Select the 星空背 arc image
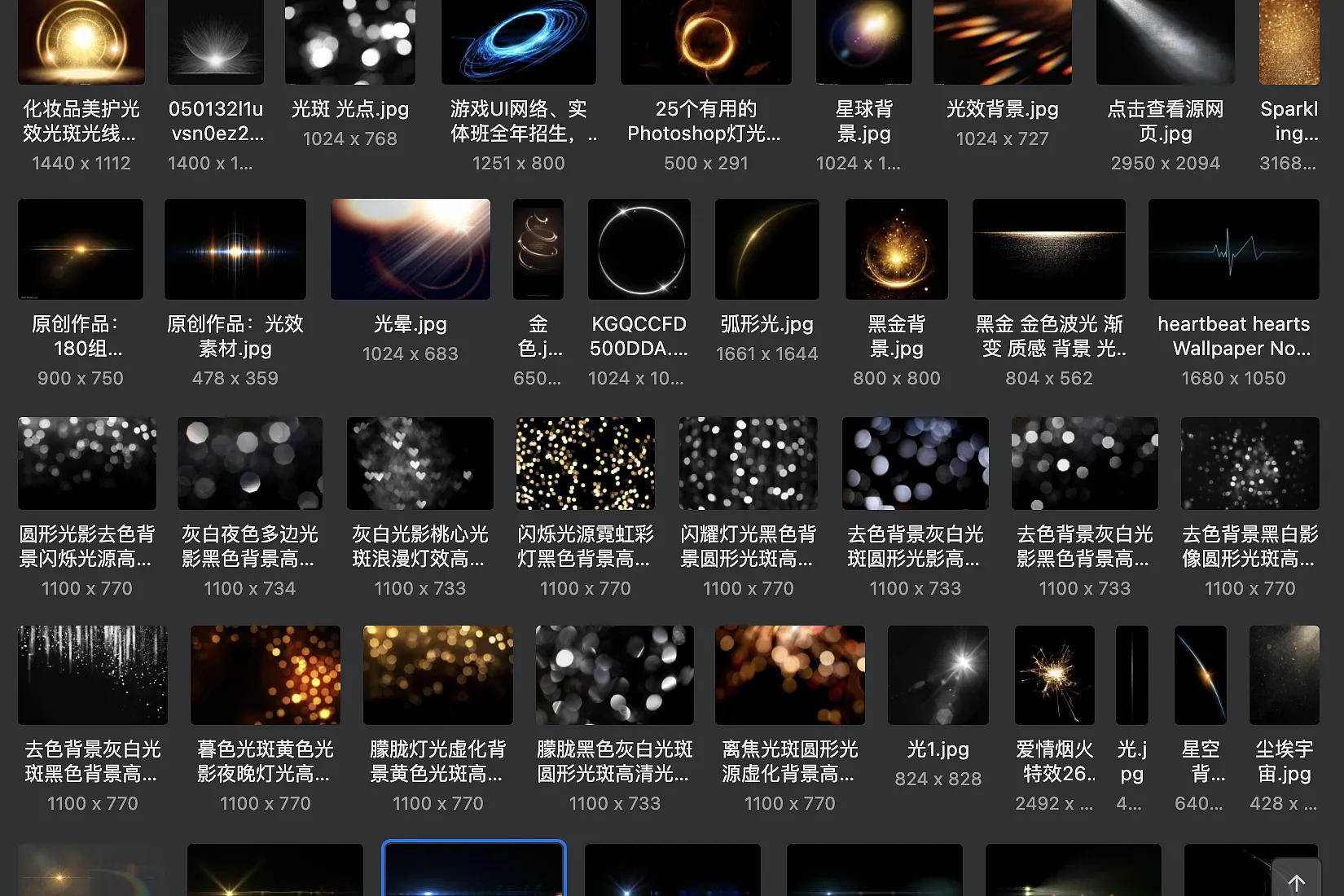 click(1201, 675)
